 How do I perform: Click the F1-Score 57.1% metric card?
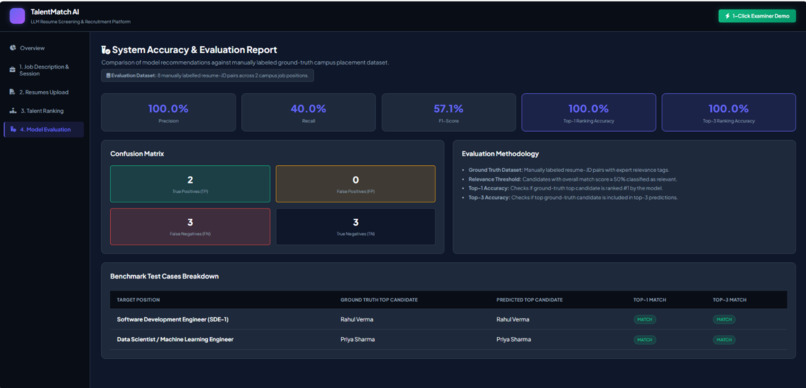pos(449,113)
